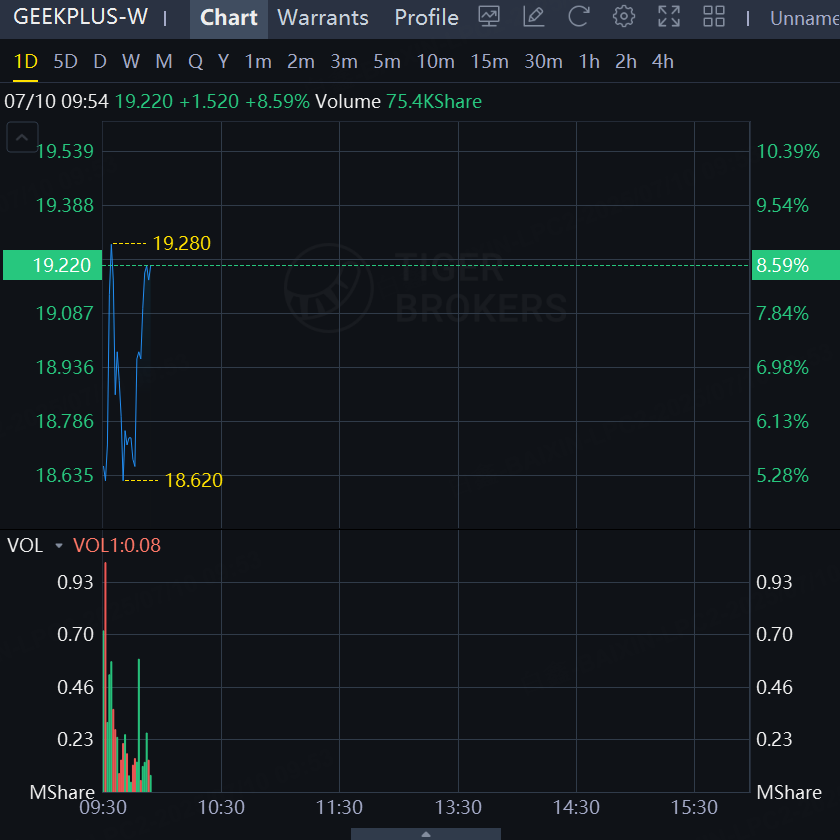This screenshot has width=840, height=840.
Task: Select the 4h interval
Action: (663, 62)
